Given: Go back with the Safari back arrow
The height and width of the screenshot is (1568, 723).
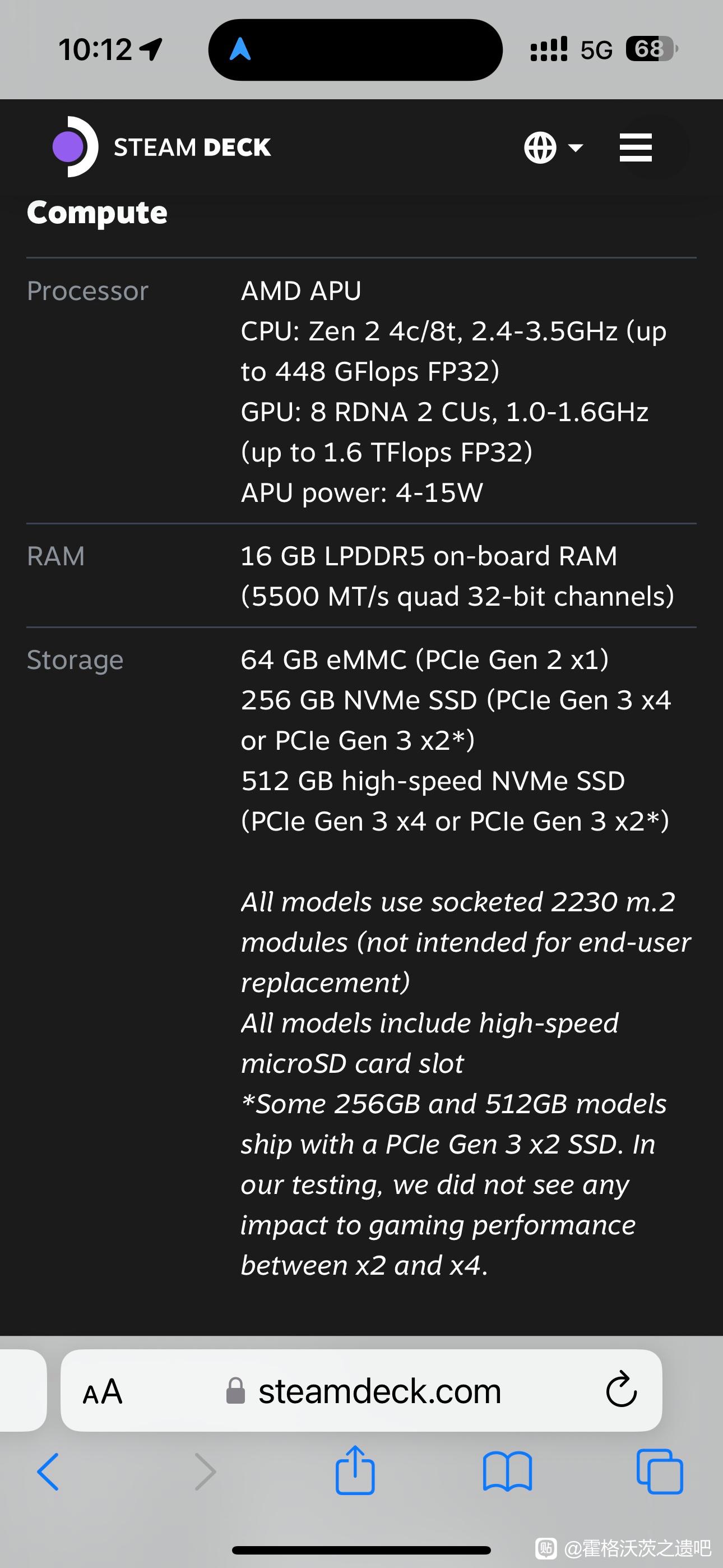Looking at the screenshot, I should coord(48,1472).
